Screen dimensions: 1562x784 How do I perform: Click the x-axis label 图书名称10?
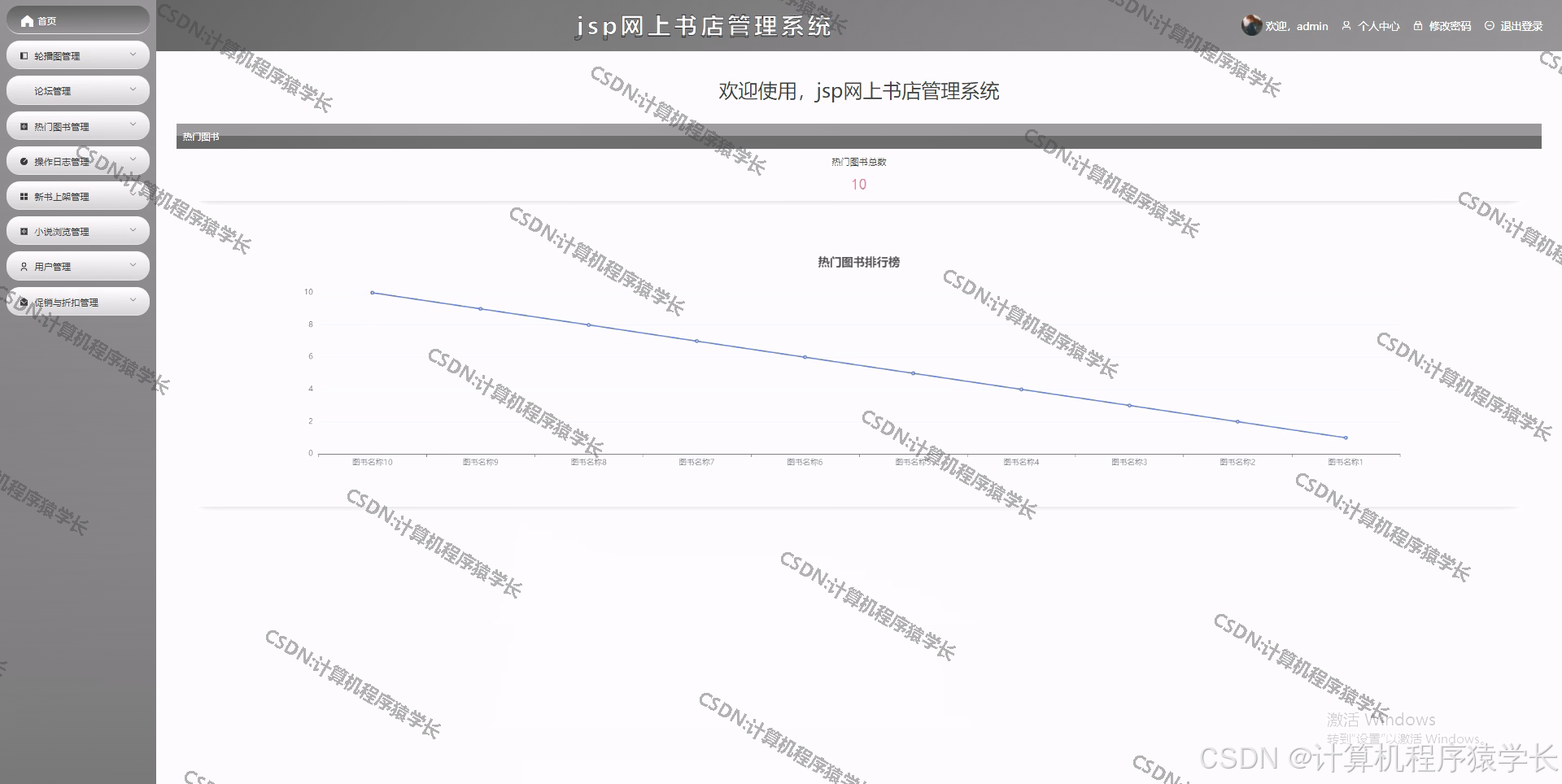tap(373, 462)
